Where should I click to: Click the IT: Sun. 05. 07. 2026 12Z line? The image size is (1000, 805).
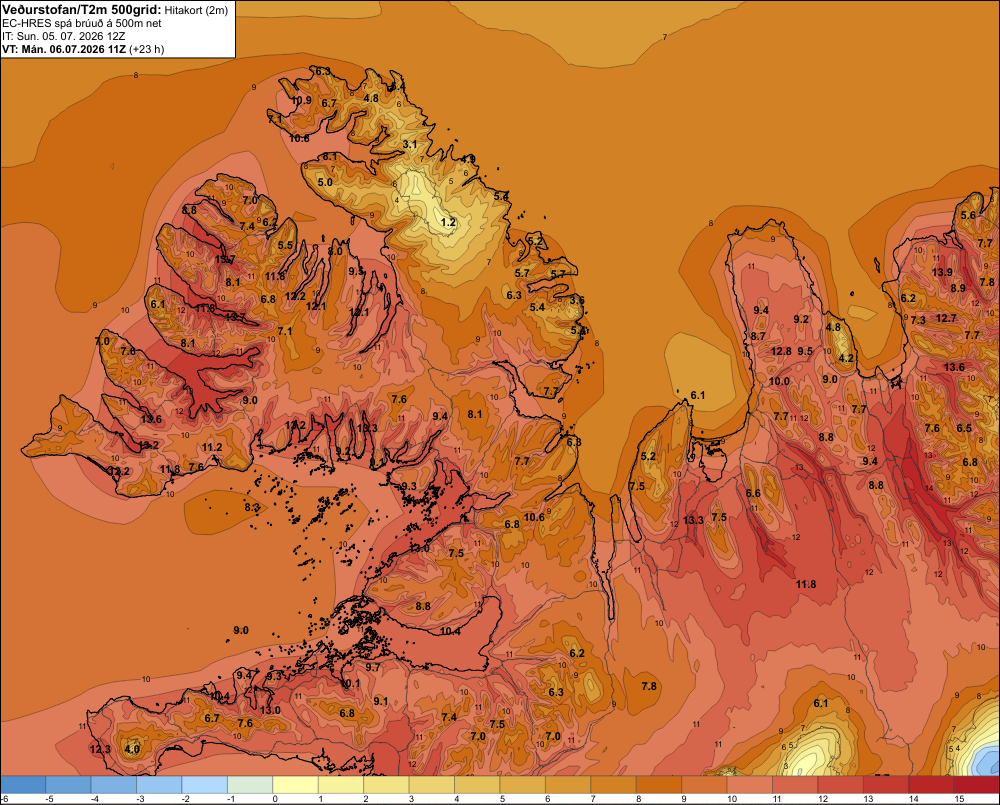point(63,36)
